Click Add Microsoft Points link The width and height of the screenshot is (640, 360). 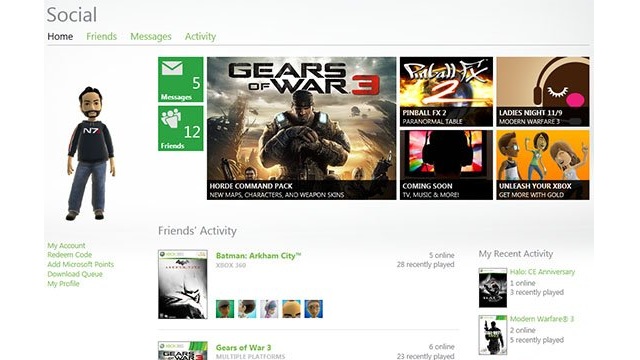click(x=80, y=264)
